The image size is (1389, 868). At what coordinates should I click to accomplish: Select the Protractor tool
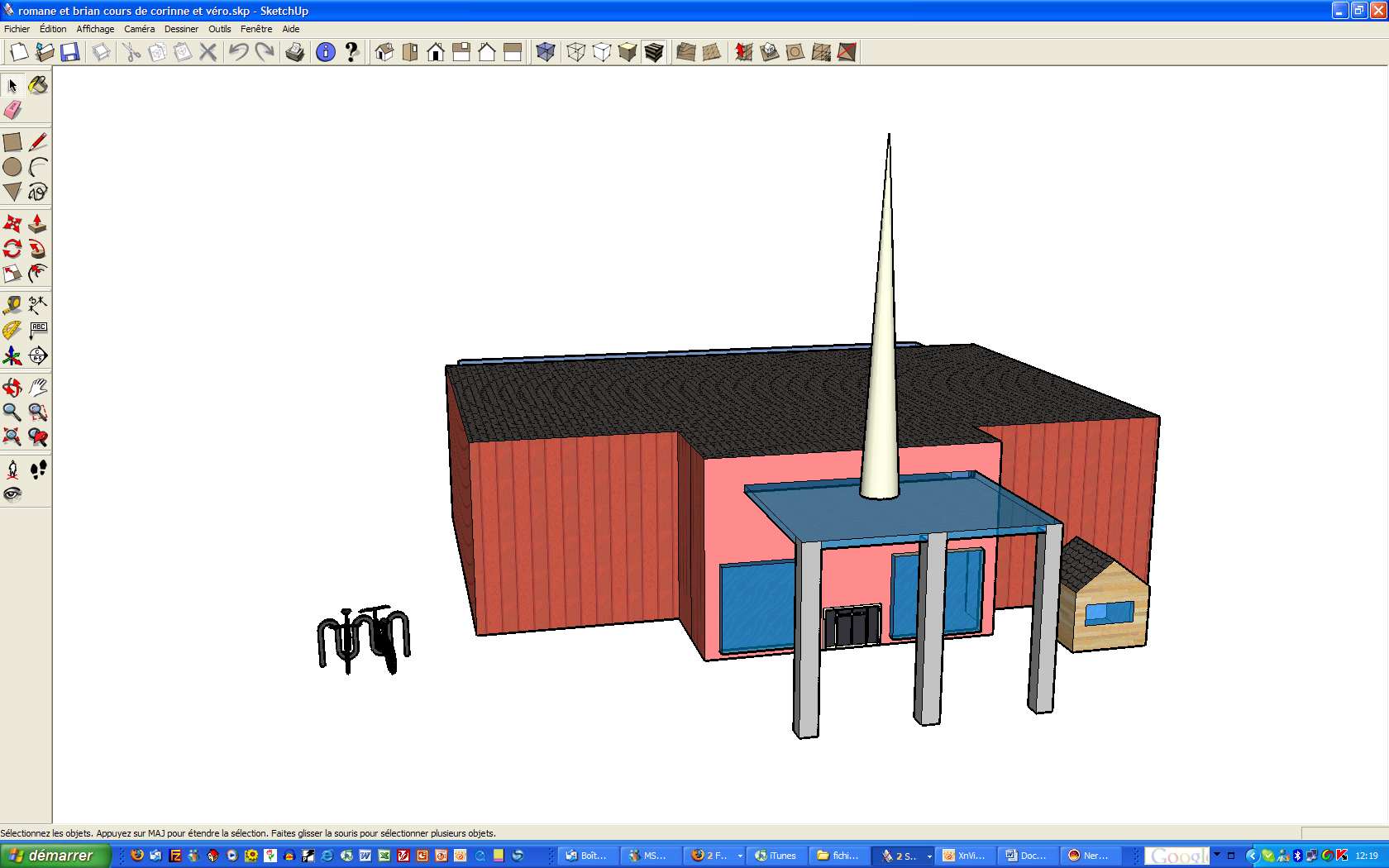coord(12,331)
